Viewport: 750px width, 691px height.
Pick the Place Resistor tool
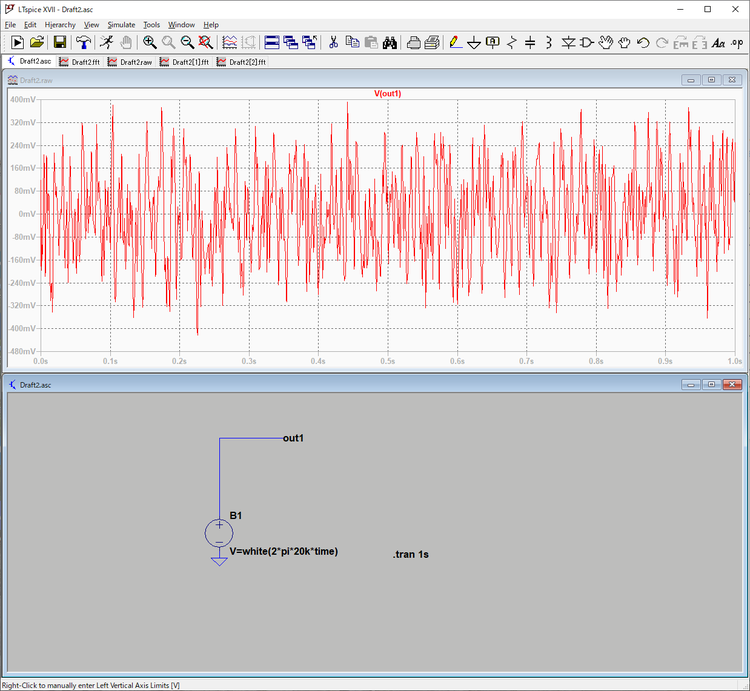click(x=511, y=42)
